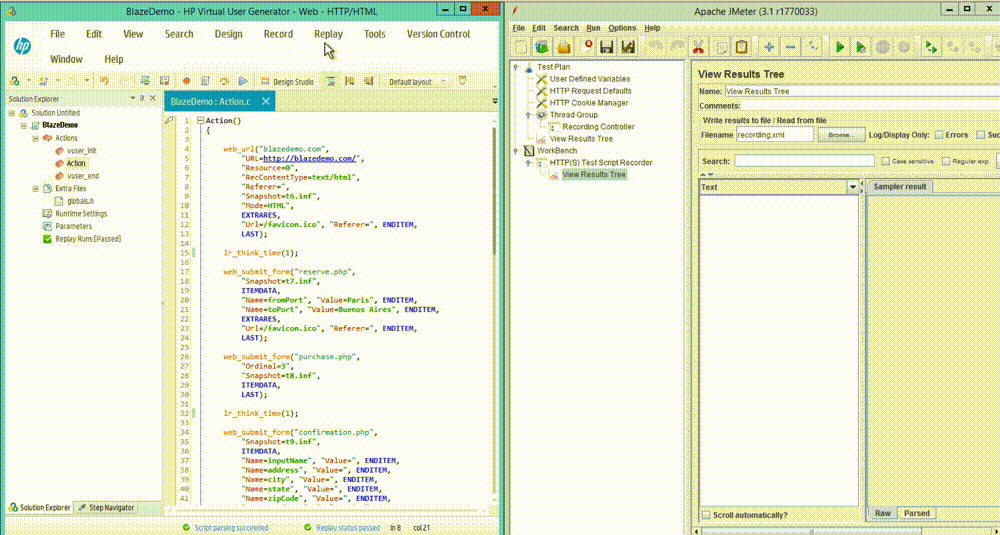Click into the Search input field

click(804, 161)
